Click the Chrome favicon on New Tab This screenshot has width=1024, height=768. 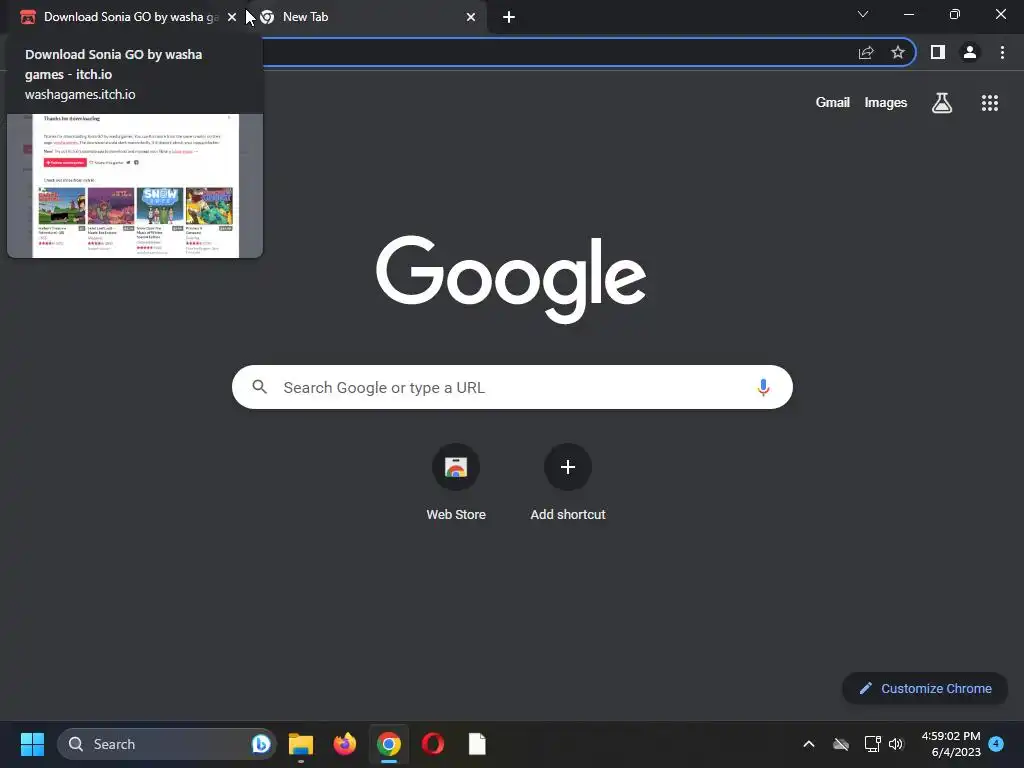click(x=267, y=17)
